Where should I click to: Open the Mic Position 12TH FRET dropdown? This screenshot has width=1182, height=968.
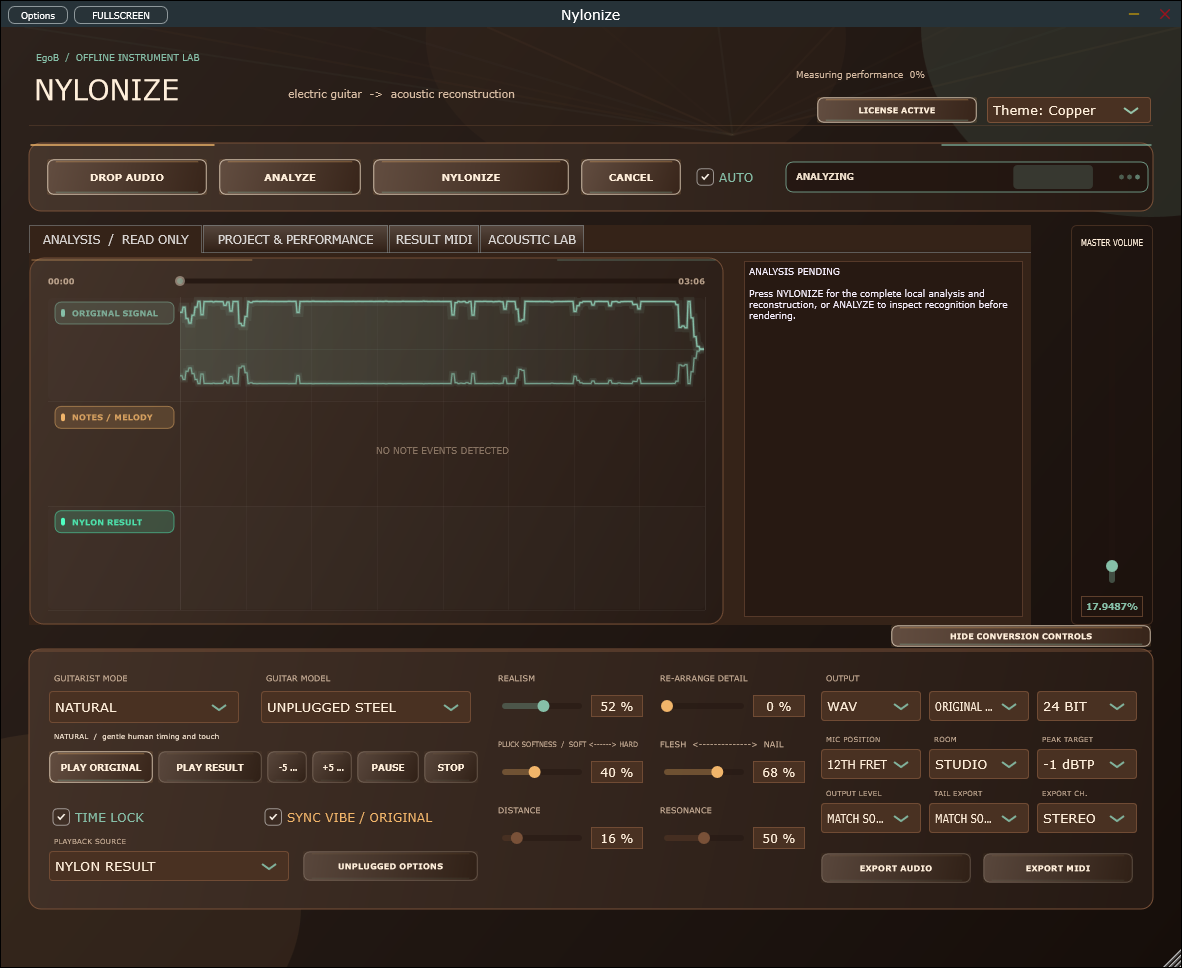(x=871, y=764)
